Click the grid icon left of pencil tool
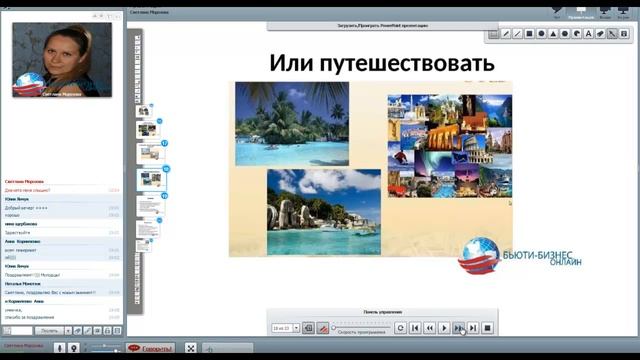 [x=493, y=34]
